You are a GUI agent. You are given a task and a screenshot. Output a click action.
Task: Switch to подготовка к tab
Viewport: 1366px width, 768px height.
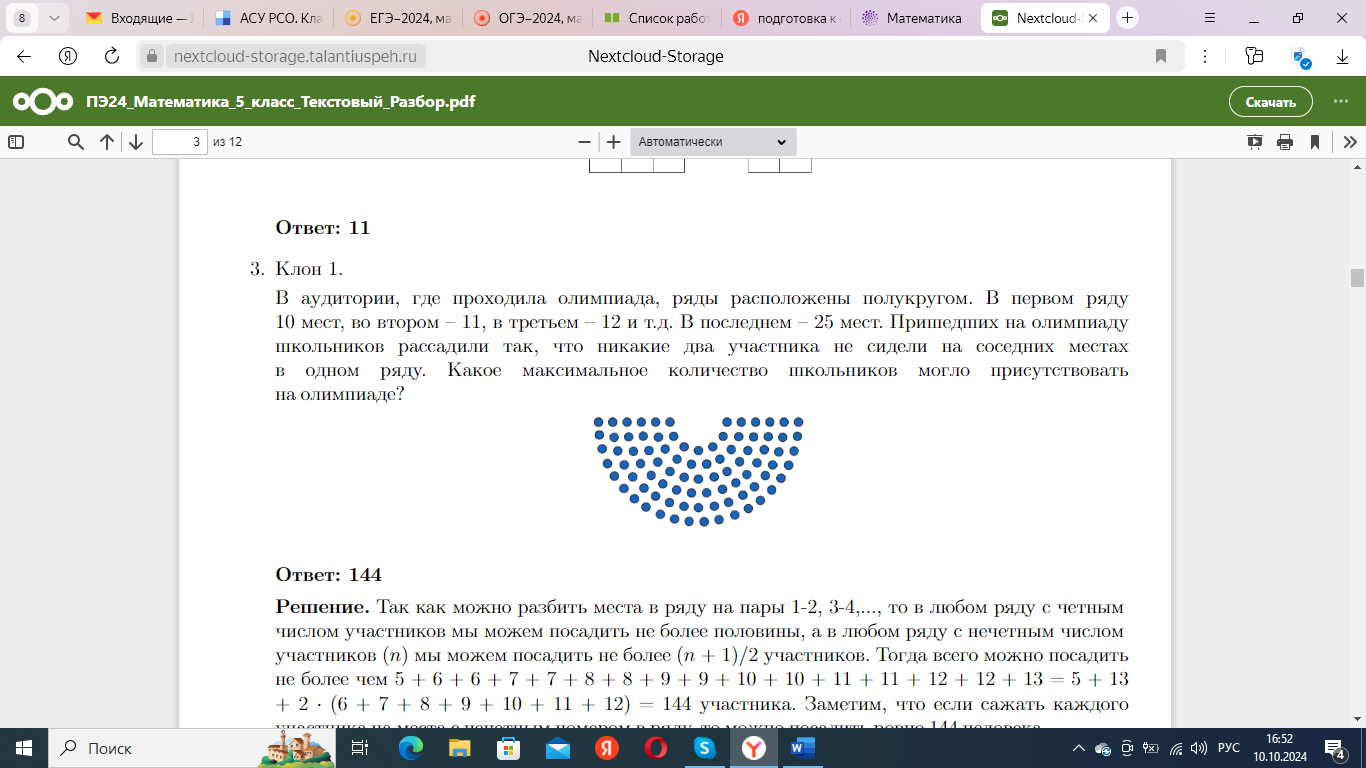pyautogui.click(x=785, y=18)
